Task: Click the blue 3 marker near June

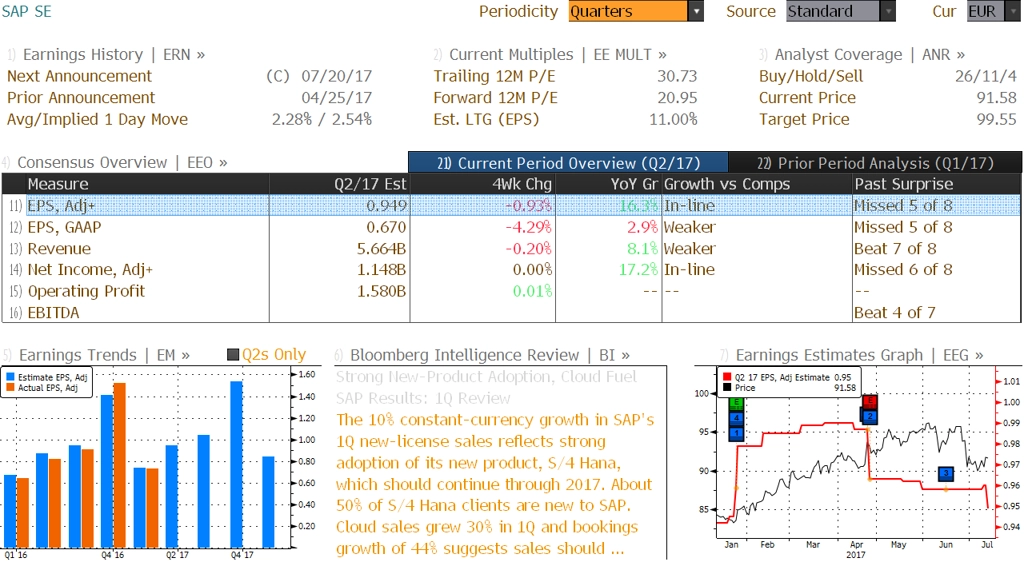Action: (x=946, y=473)
